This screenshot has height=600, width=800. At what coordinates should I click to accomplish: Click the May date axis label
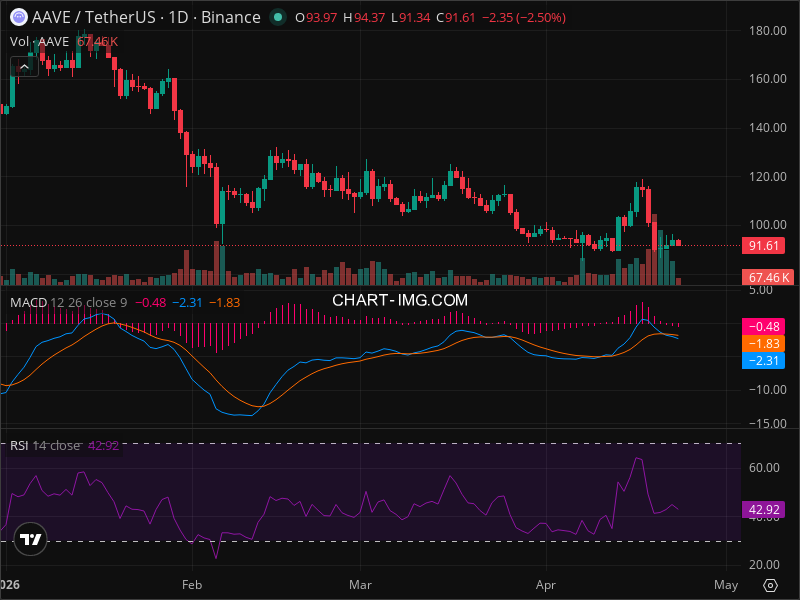coord(726,585)
